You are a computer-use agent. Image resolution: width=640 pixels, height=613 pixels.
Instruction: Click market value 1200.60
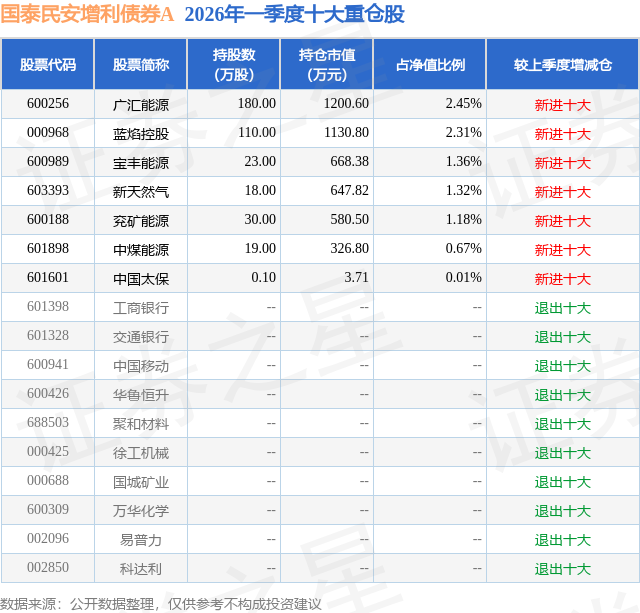pos(346,104)
